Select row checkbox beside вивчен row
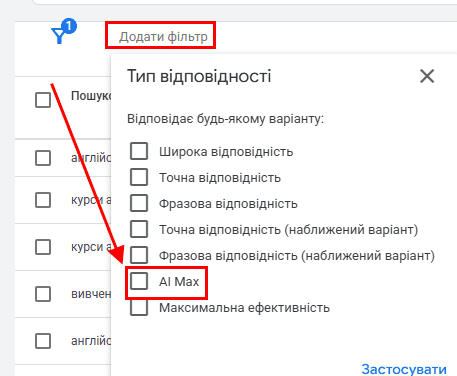This screenshot has height=376, width=457. pyautogui.click(x=43, y=294)
